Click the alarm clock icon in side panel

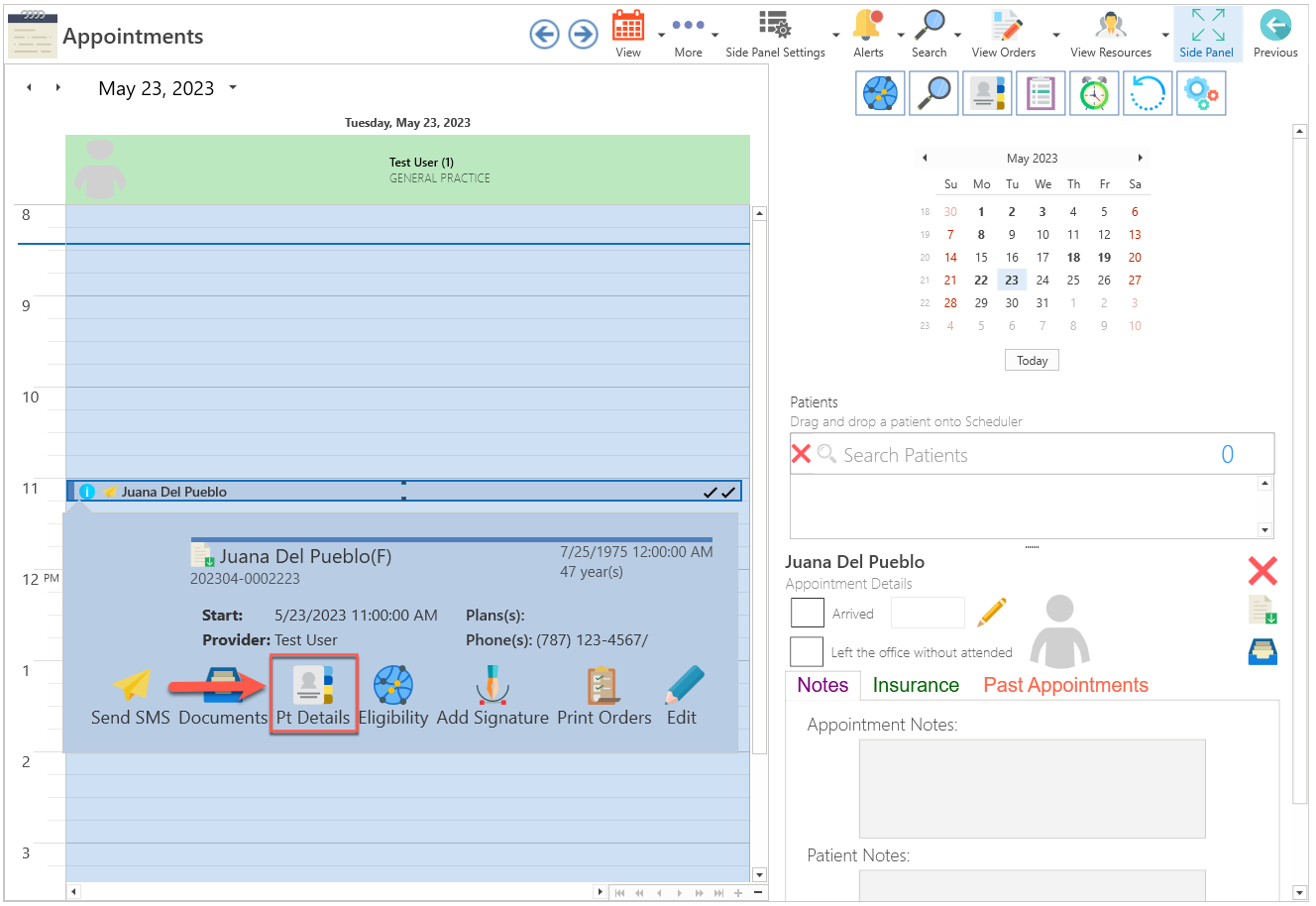coord(1094,94)
